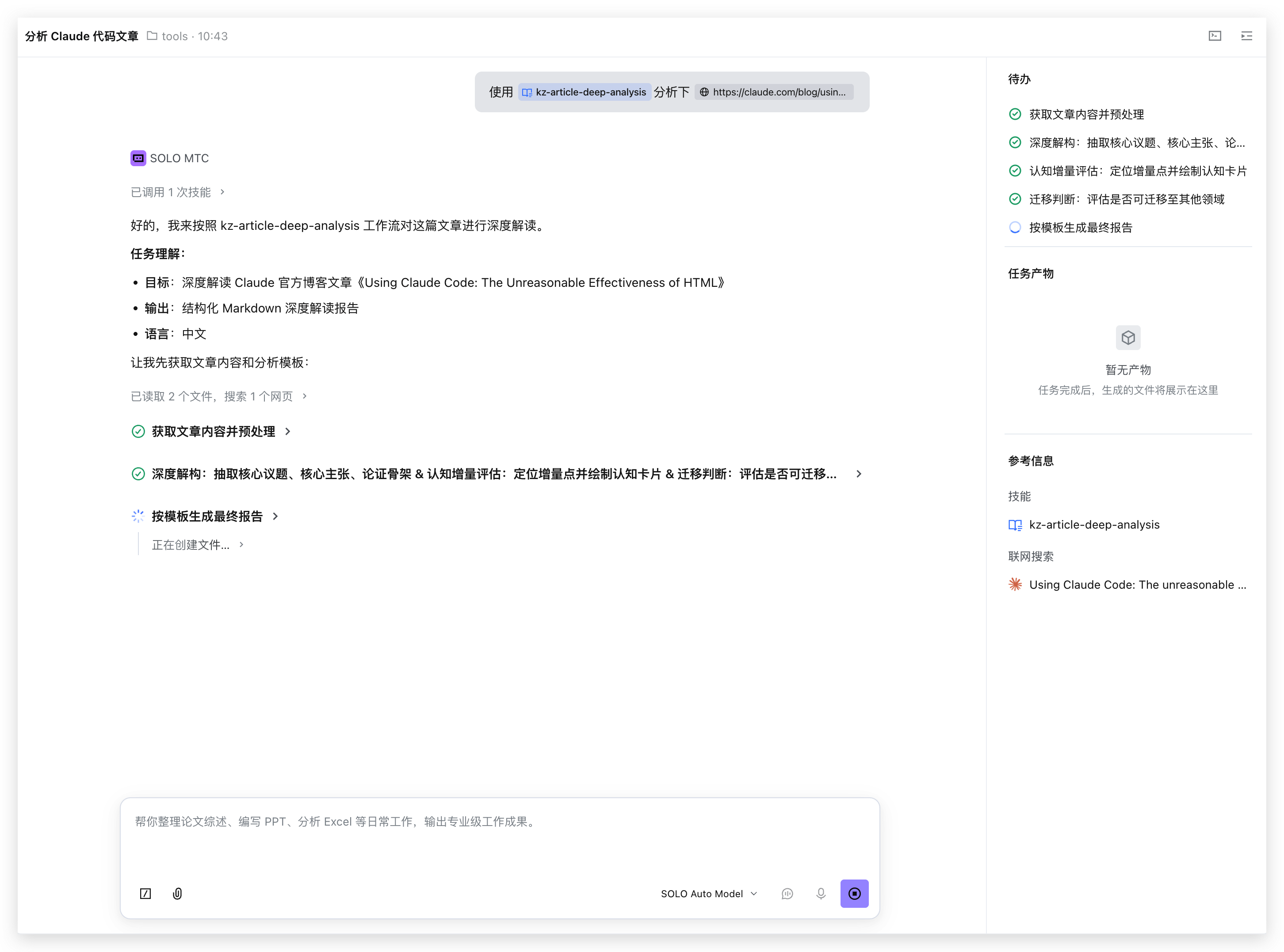Image resolution: width=1284 pixels, height=952 pixels.
Task: Open the SOLO Auto Model dropdown
Action: click(x=709, y=893)
